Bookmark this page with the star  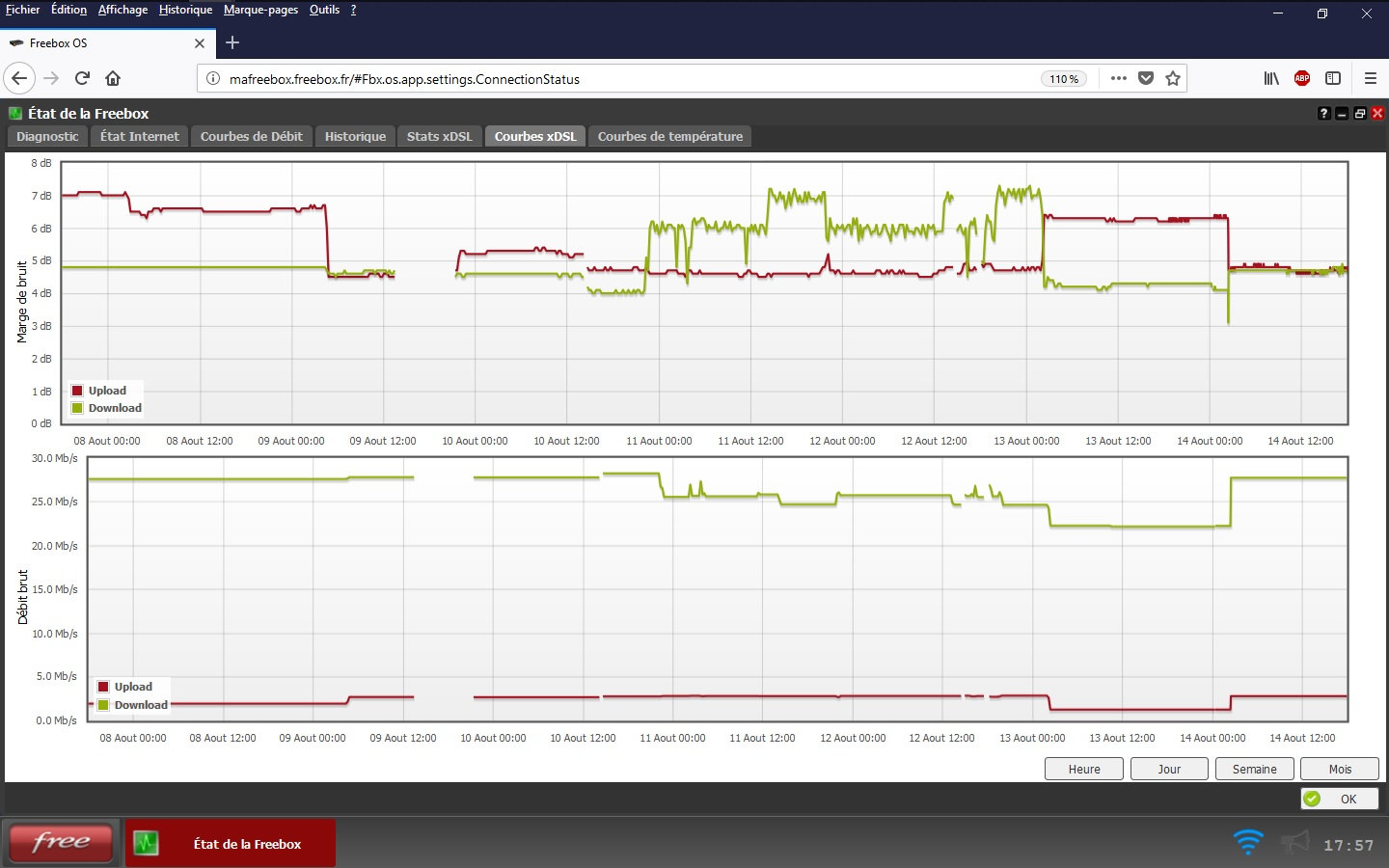(1173, 78)
